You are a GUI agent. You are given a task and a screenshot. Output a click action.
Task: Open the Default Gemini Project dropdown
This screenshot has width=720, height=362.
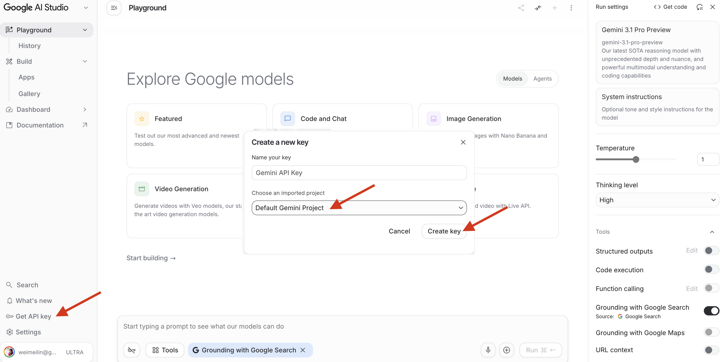click(359, 208)
